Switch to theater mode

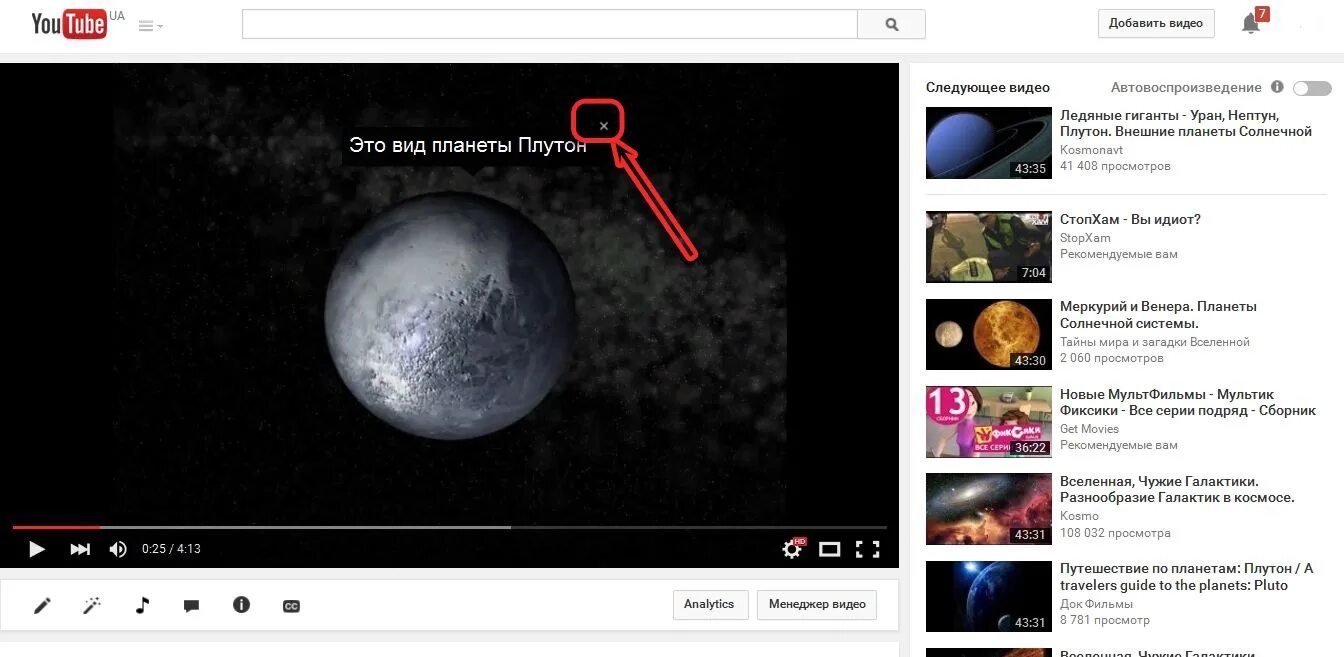tap(829, 549)
